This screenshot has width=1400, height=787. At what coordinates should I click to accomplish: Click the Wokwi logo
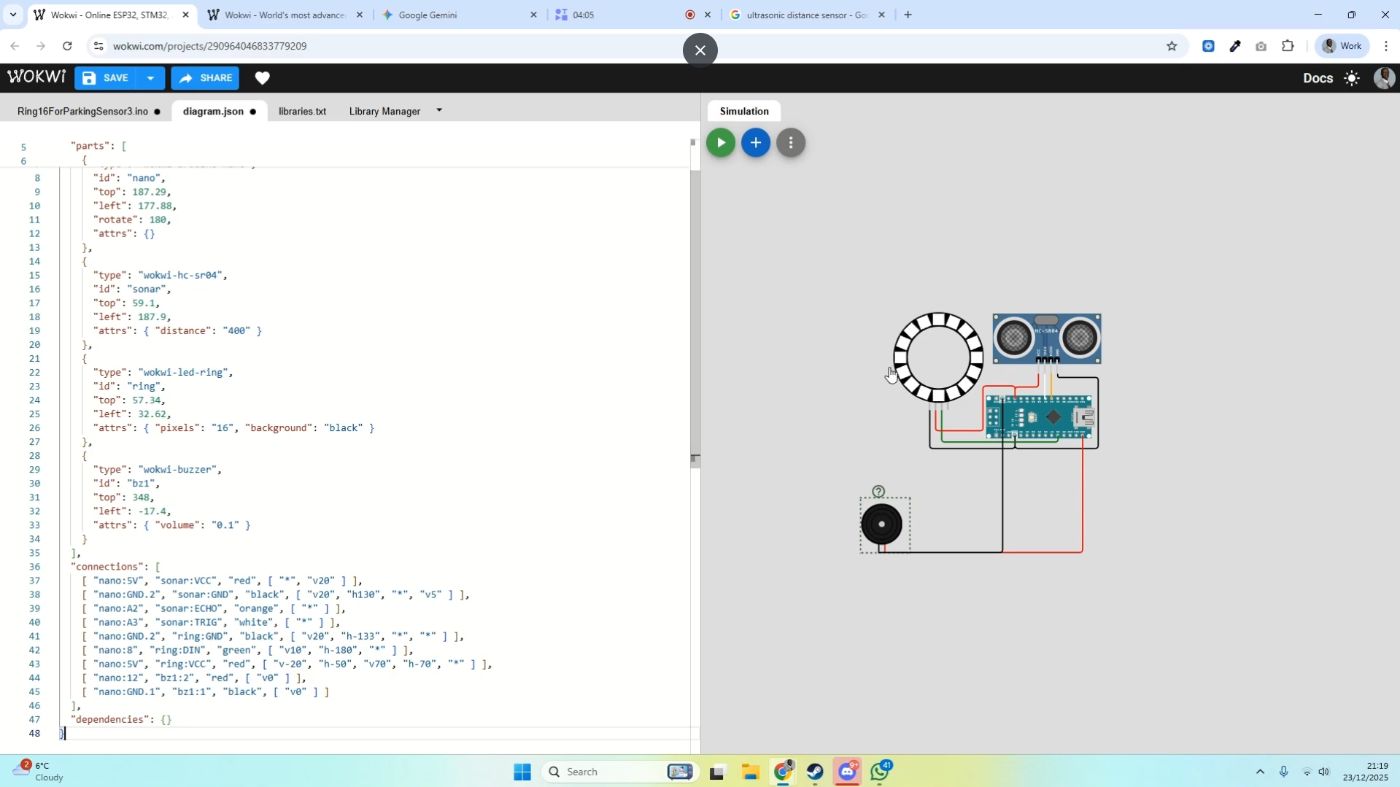pyautogui.click(x=36, y=77)
